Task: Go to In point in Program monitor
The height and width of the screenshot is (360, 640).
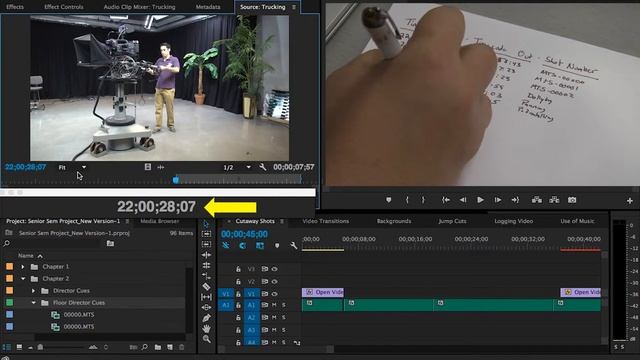Action: pos(446,200)
